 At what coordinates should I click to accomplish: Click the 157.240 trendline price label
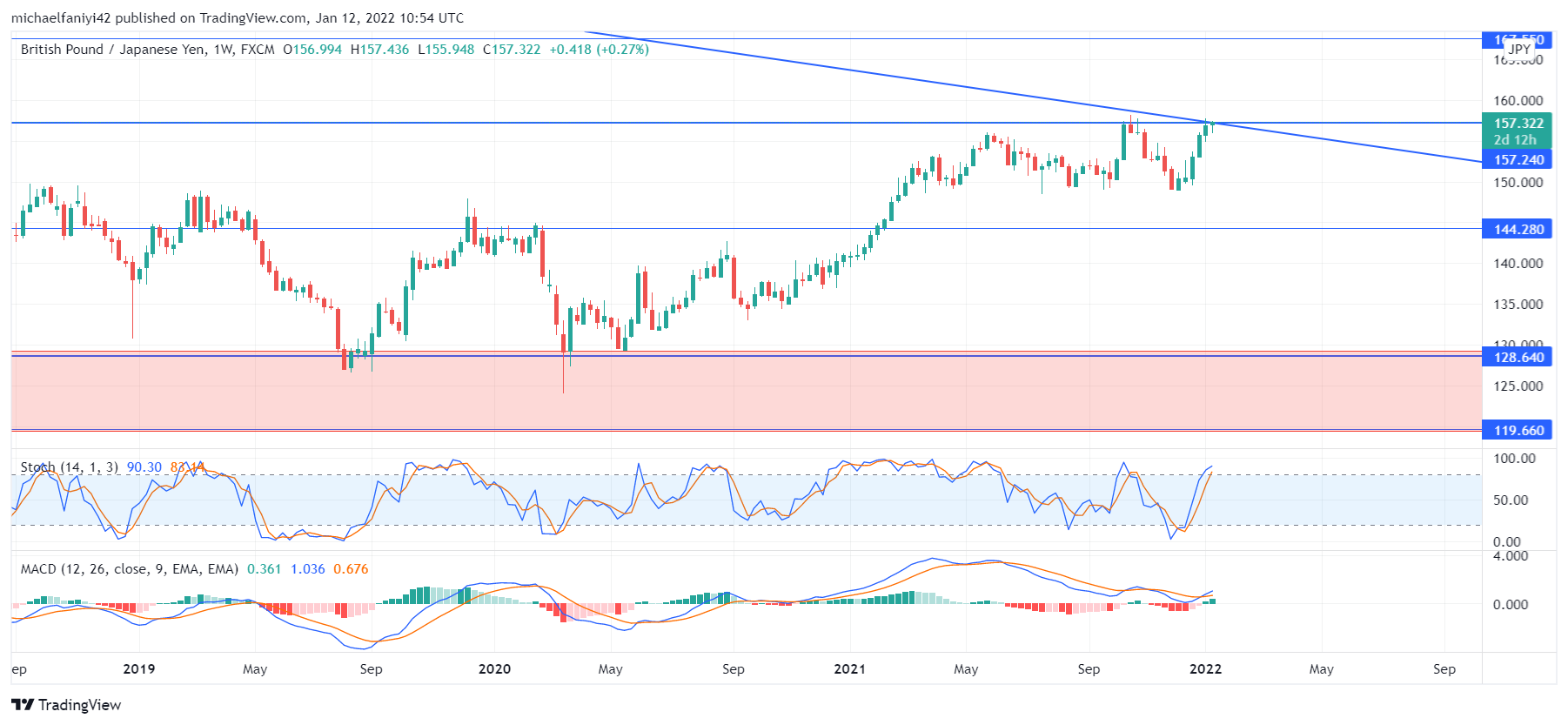point(1518,160)
